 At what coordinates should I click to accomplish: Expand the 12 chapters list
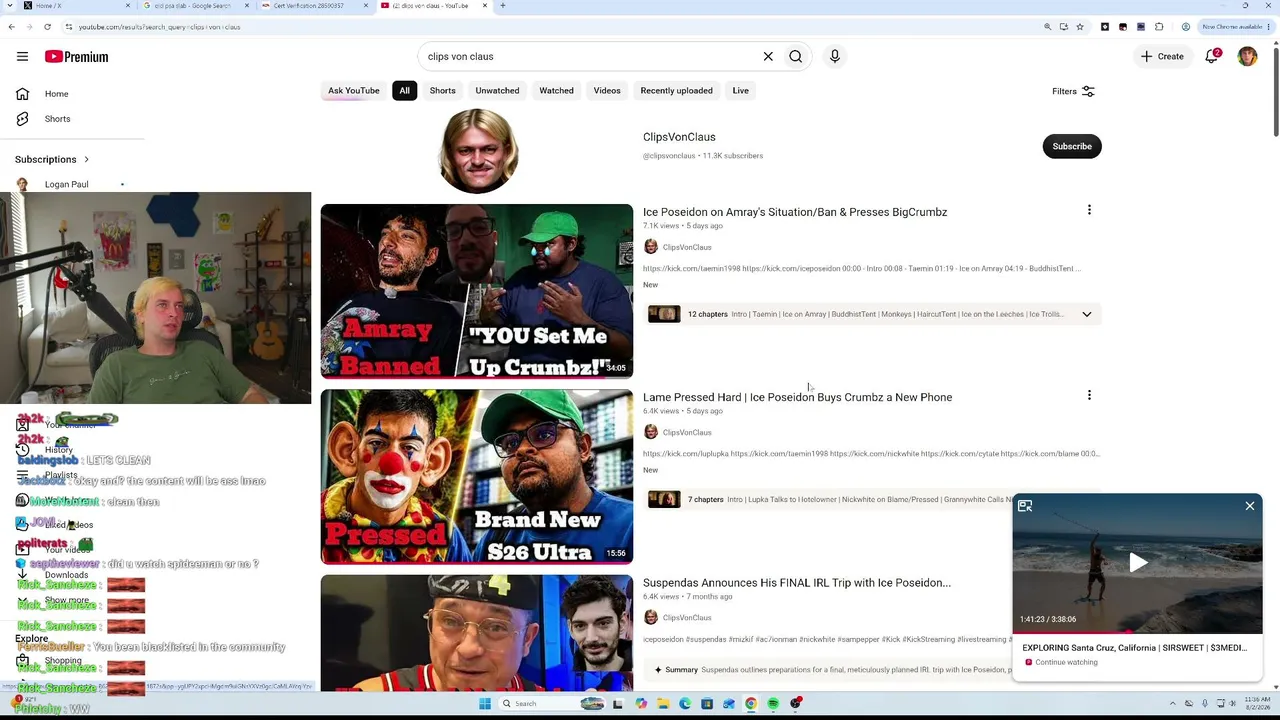(1087, 314)
